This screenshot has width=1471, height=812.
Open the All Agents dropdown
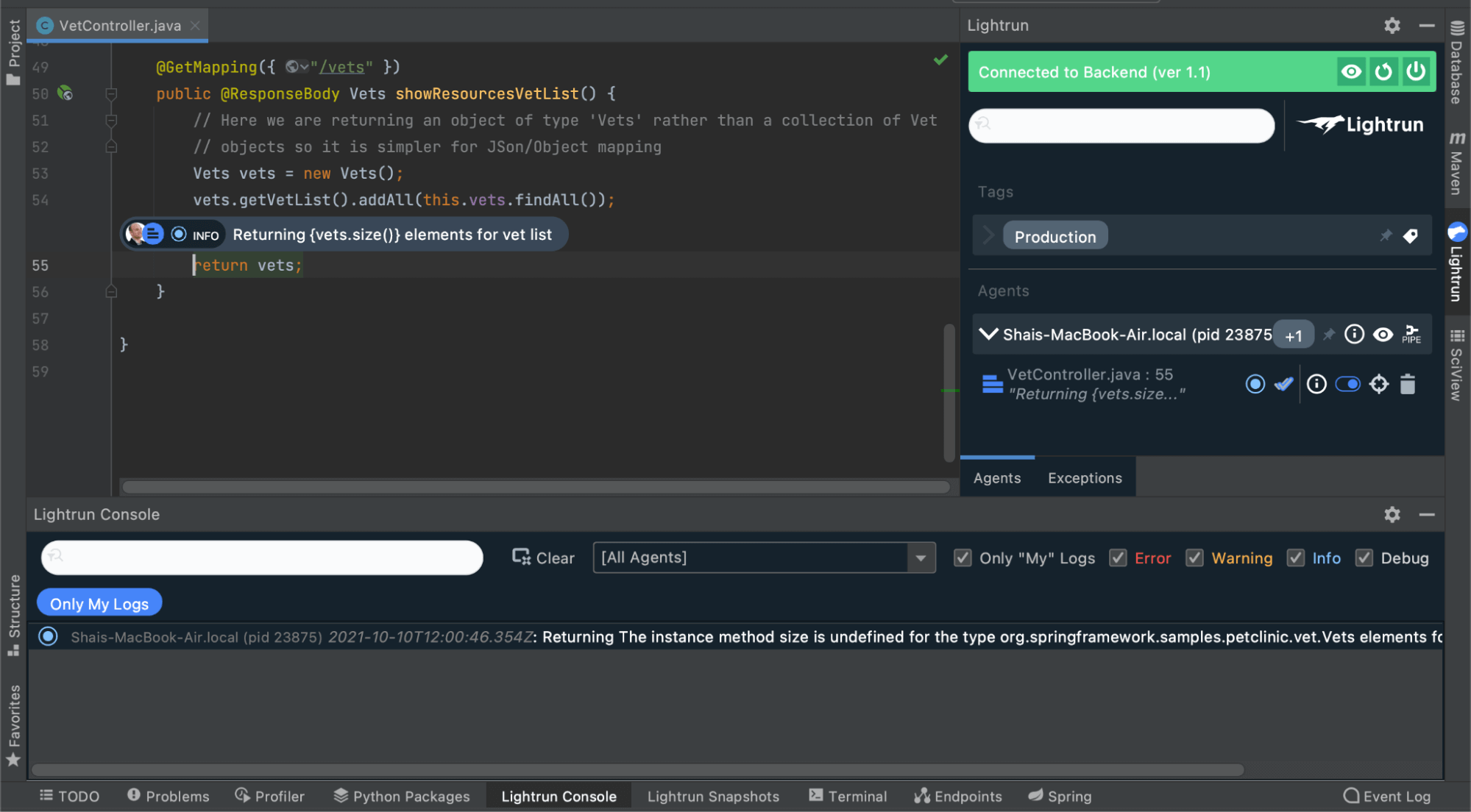tap(921, 558)
